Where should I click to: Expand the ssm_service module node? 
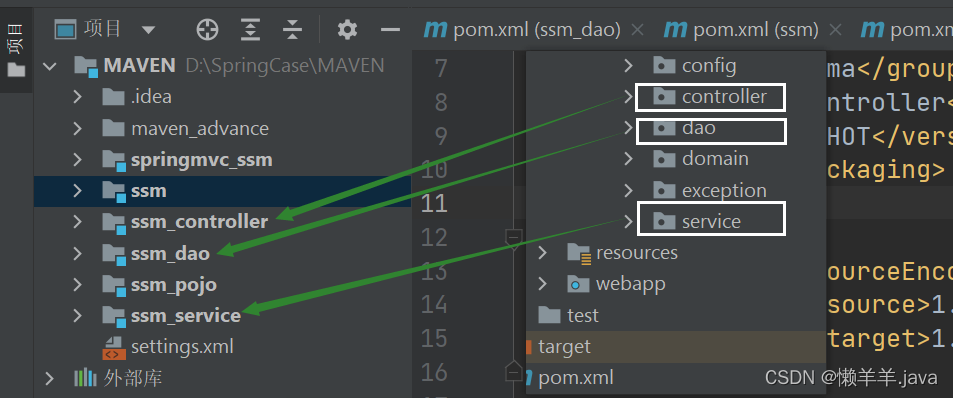[77, 315]
